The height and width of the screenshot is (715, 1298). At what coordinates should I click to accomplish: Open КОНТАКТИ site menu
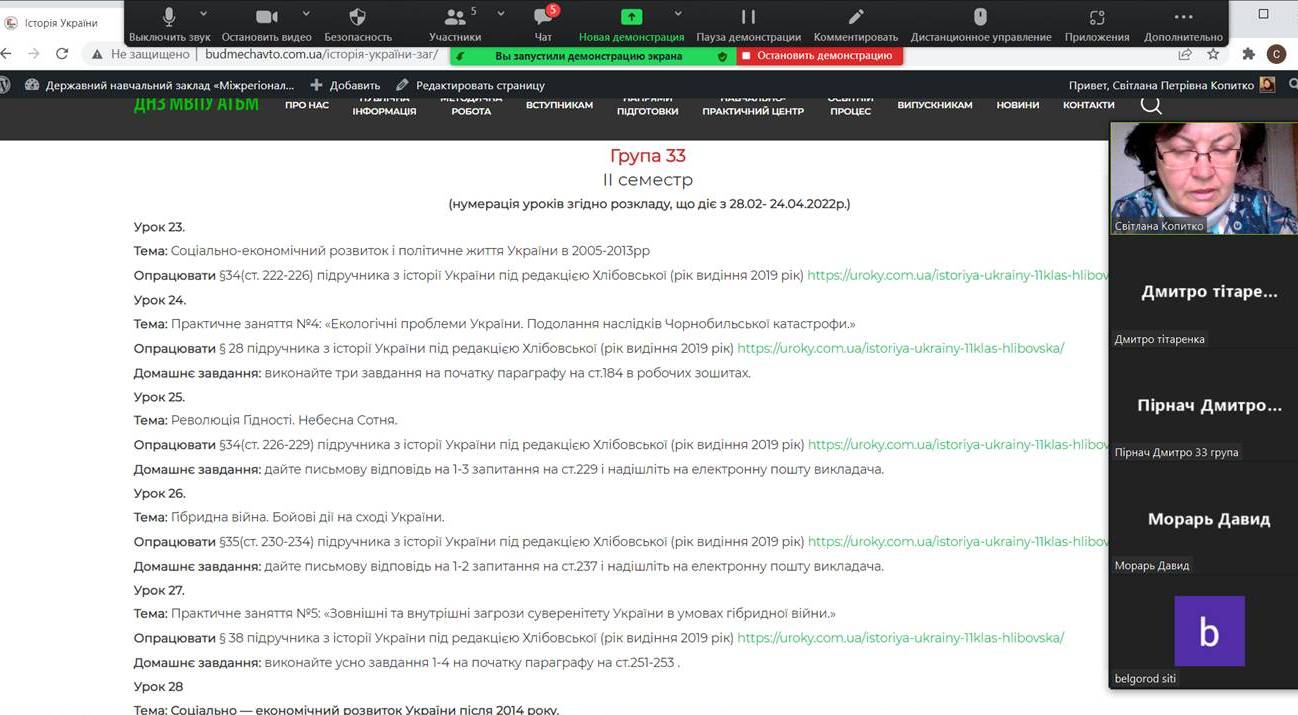1088,105
